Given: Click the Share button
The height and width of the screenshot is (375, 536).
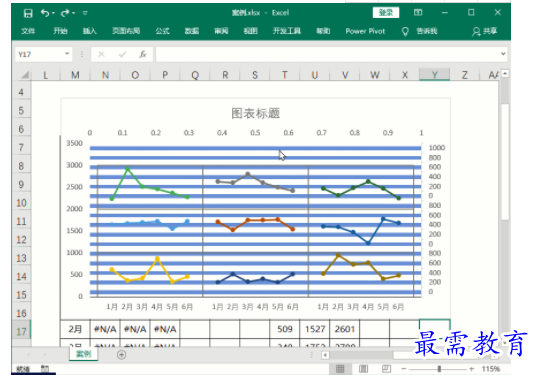Looking at the screenshot, I should [x=484, y=31].
